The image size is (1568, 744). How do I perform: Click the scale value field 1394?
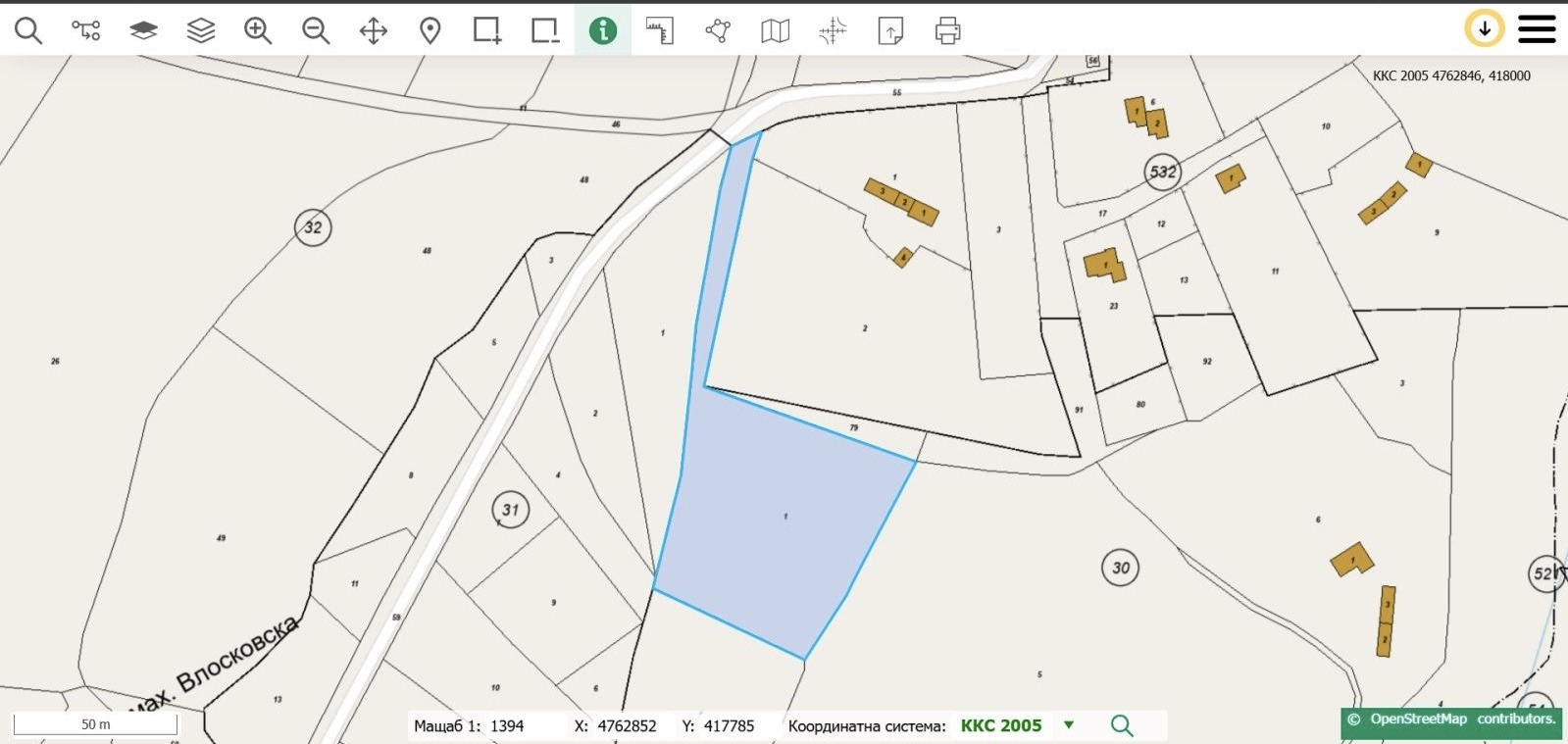click(507, 726)
